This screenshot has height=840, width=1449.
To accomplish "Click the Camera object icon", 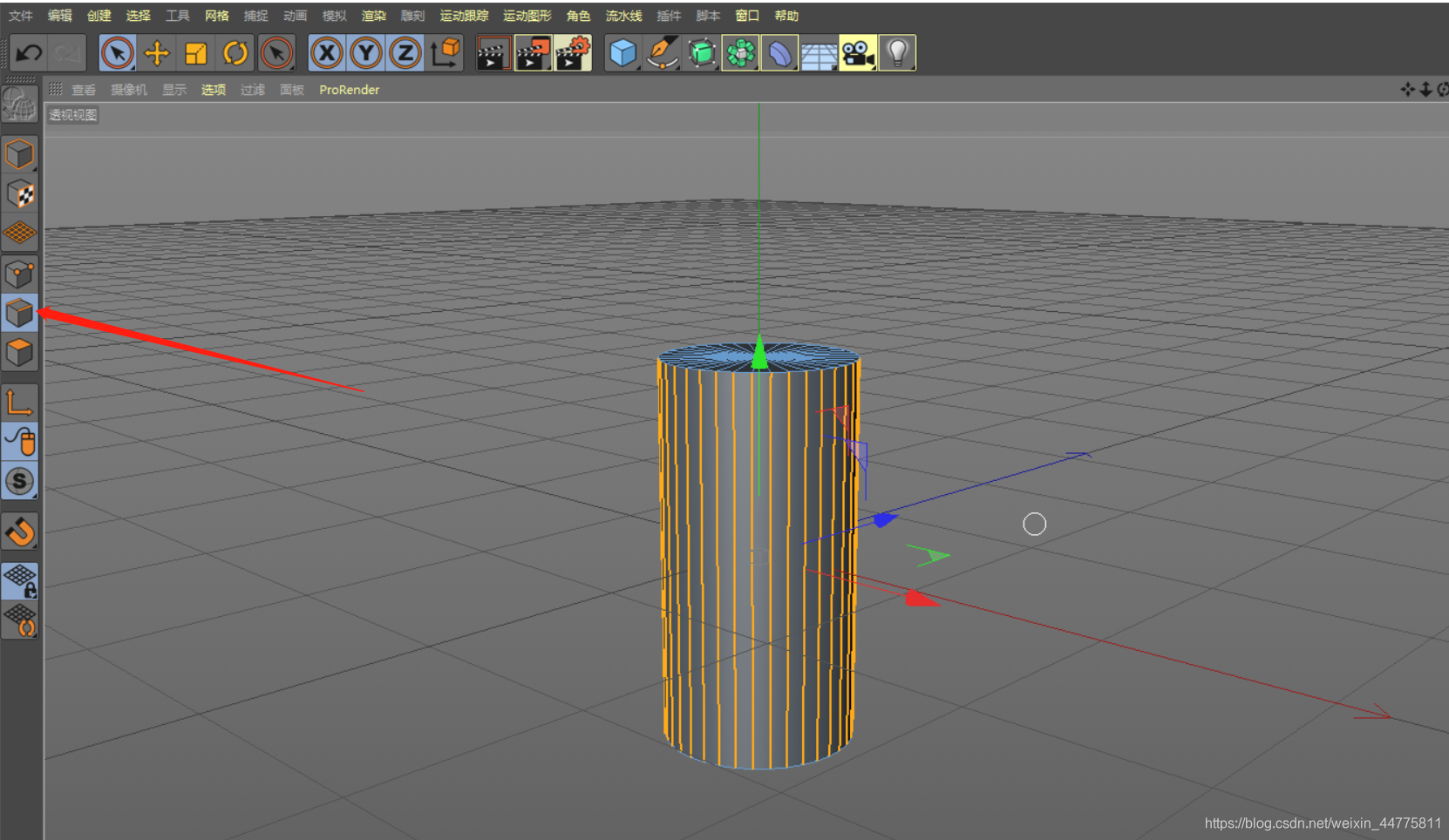I will 858,53.
